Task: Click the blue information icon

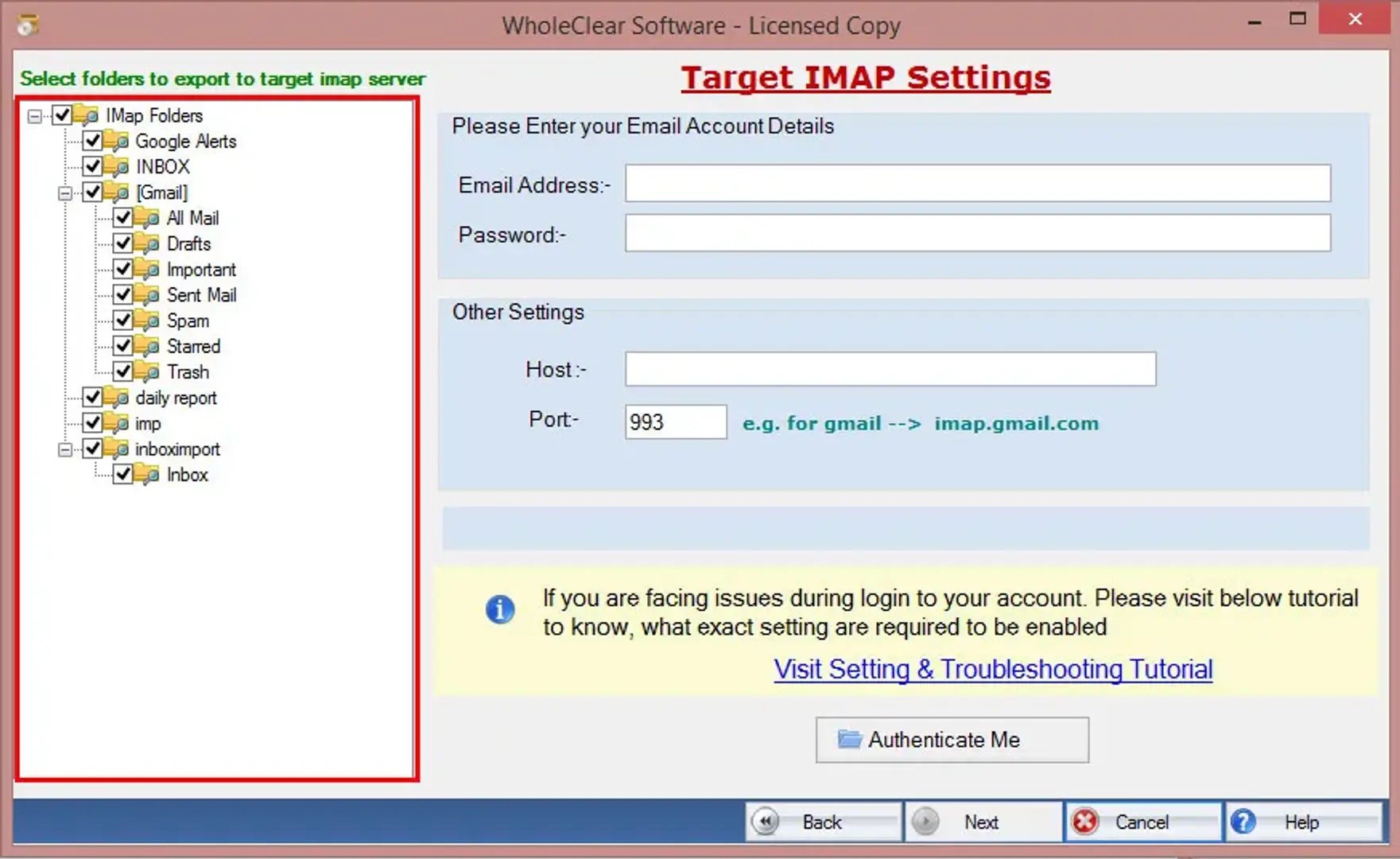Action: coord(499,610)
